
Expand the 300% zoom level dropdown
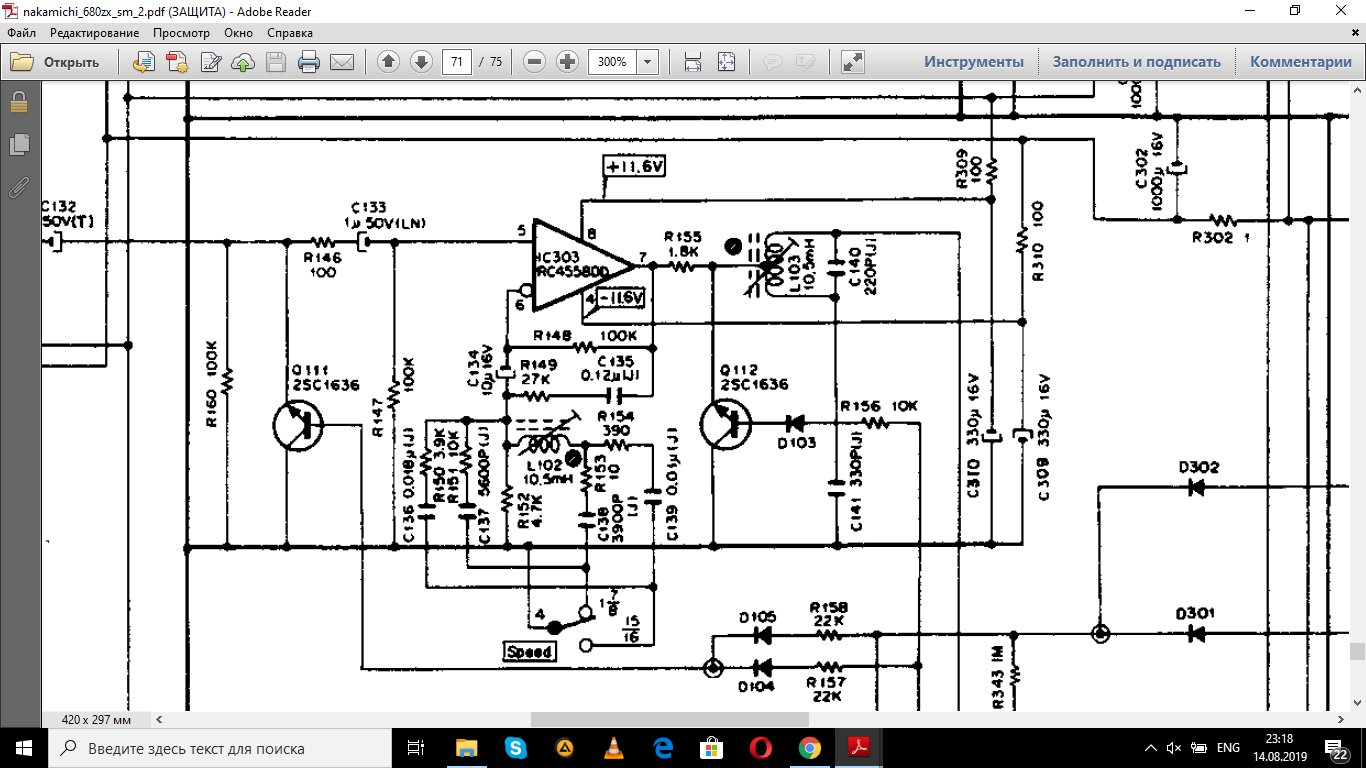point(648,62)
